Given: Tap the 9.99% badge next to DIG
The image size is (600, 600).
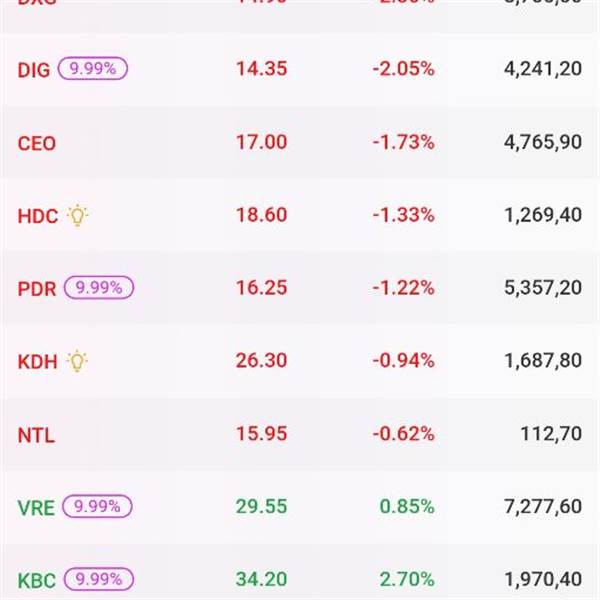Looking at the screenshot, I should click(93, 69).
